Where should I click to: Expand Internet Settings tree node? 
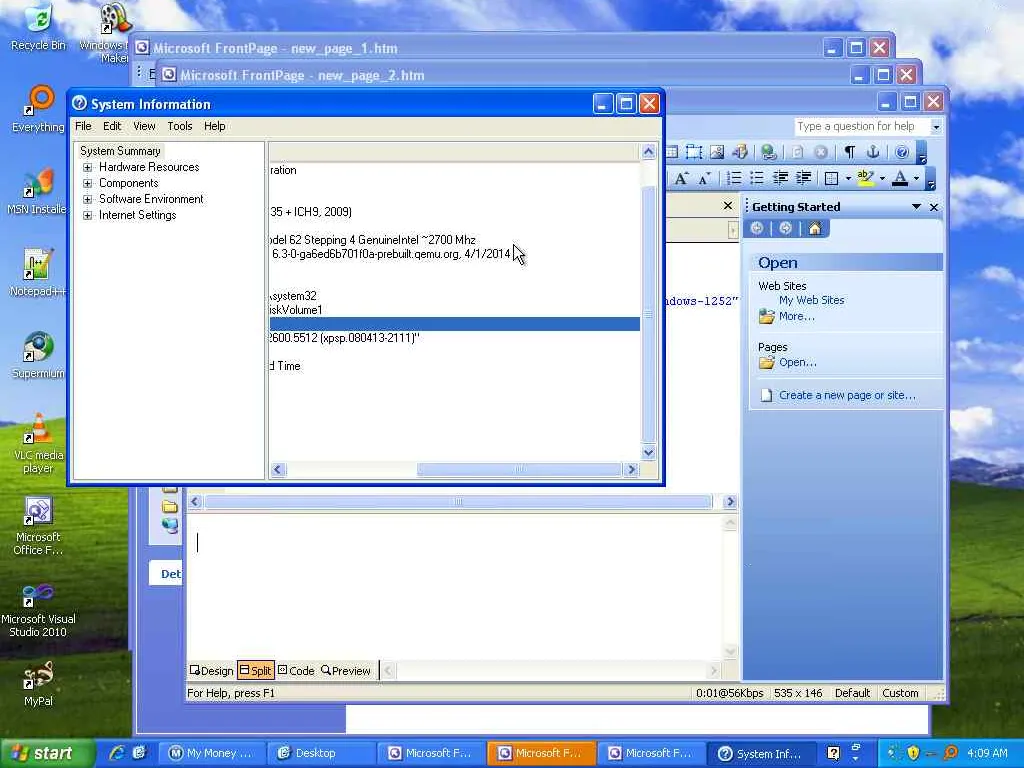click(88, 216)
